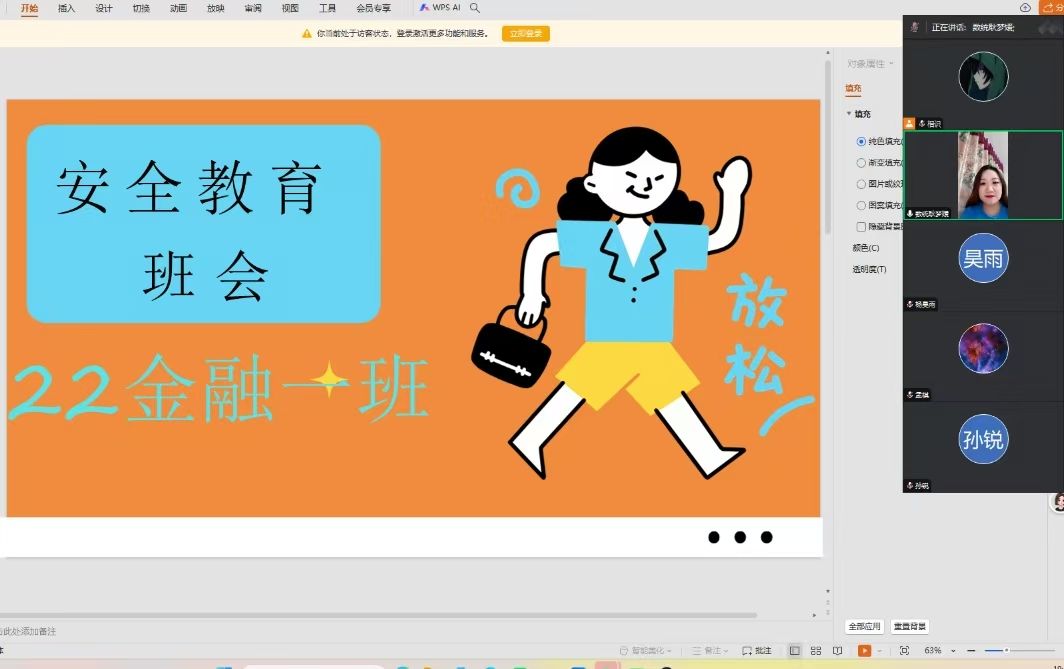Screen dimensions: 1064x669
Task: Open WPS AI assistant
Action: [439, 8]
